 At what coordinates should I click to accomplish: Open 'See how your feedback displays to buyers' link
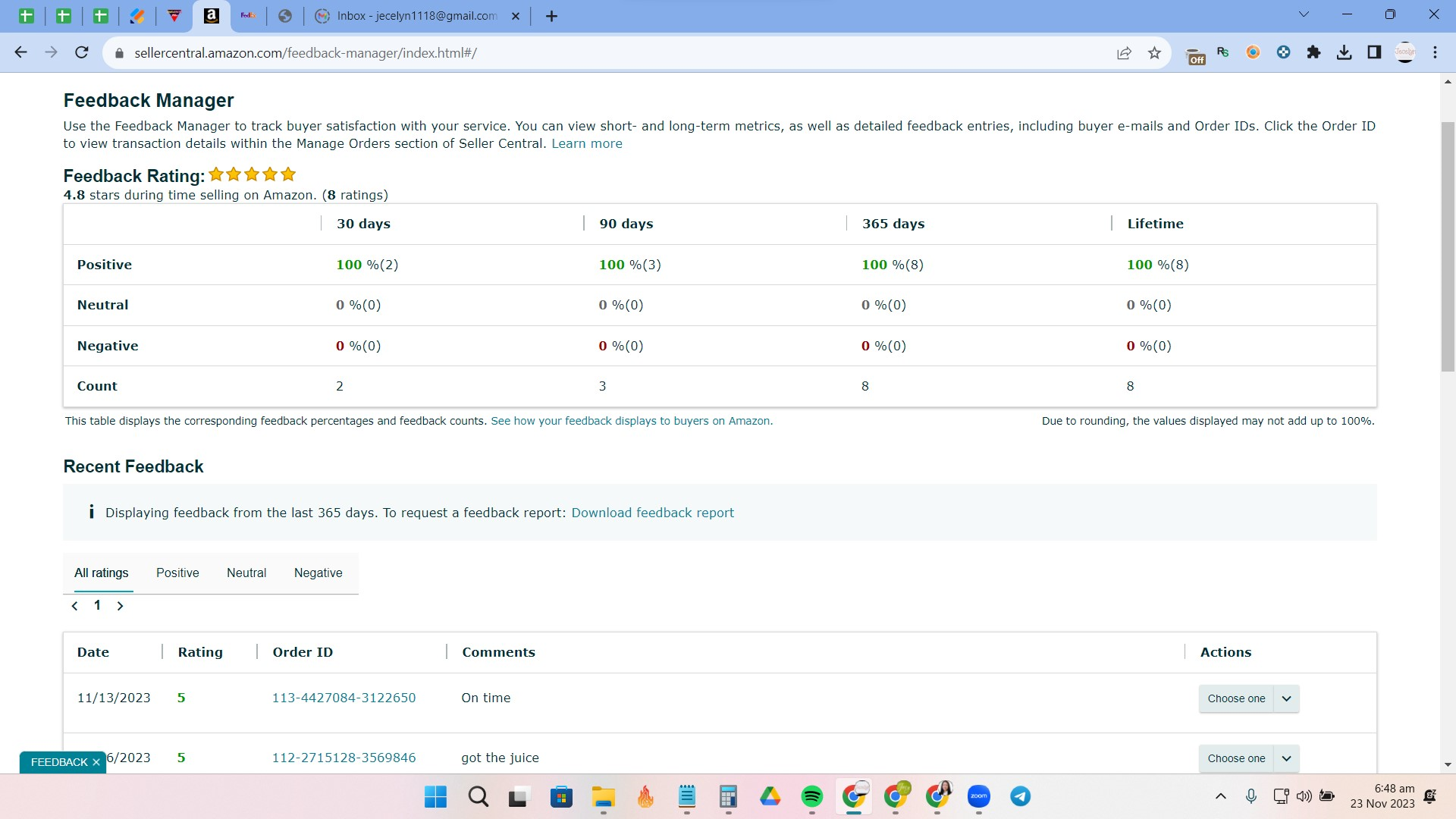click(632, 421)
